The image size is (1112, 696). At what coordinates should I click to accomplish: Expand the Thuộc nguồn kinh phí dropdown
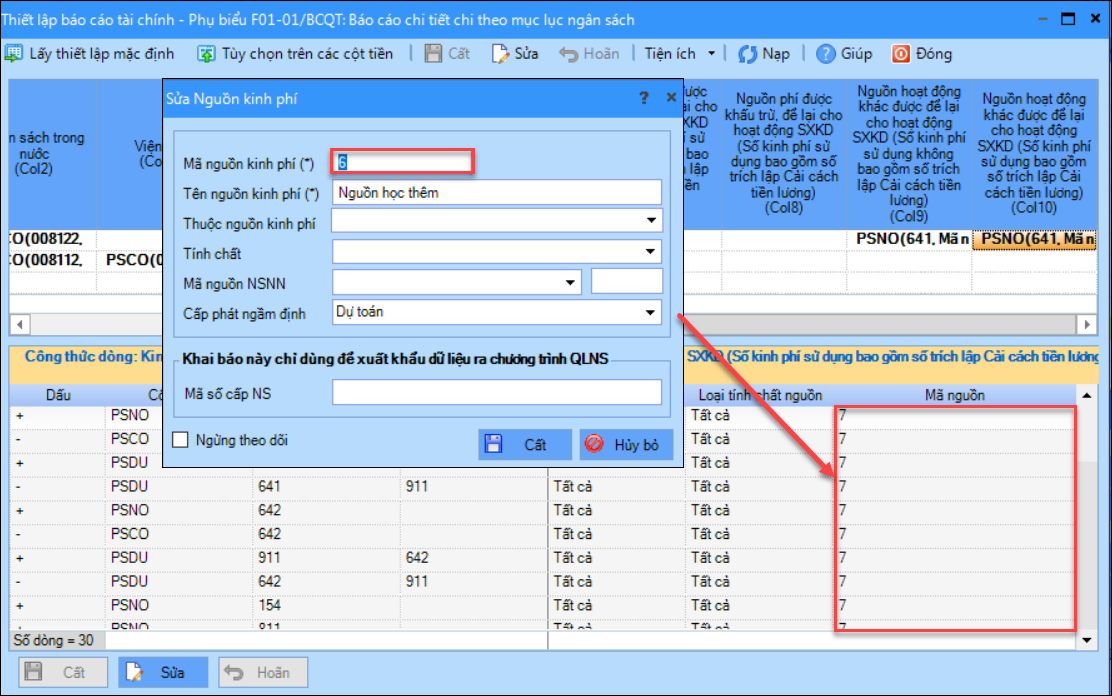pos(652,221)
